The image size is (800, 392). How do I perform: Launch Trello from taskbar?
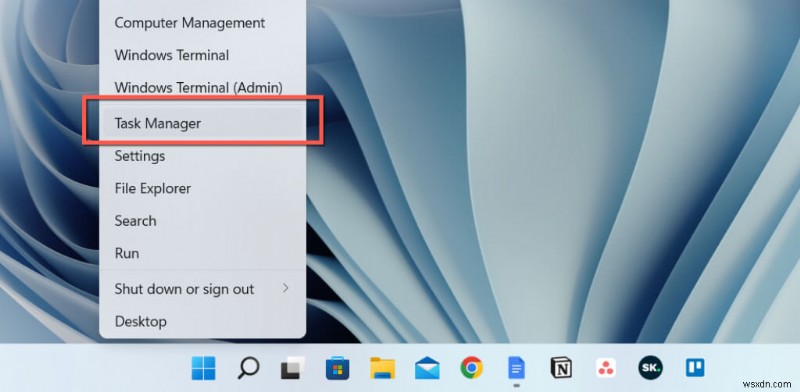695,368
